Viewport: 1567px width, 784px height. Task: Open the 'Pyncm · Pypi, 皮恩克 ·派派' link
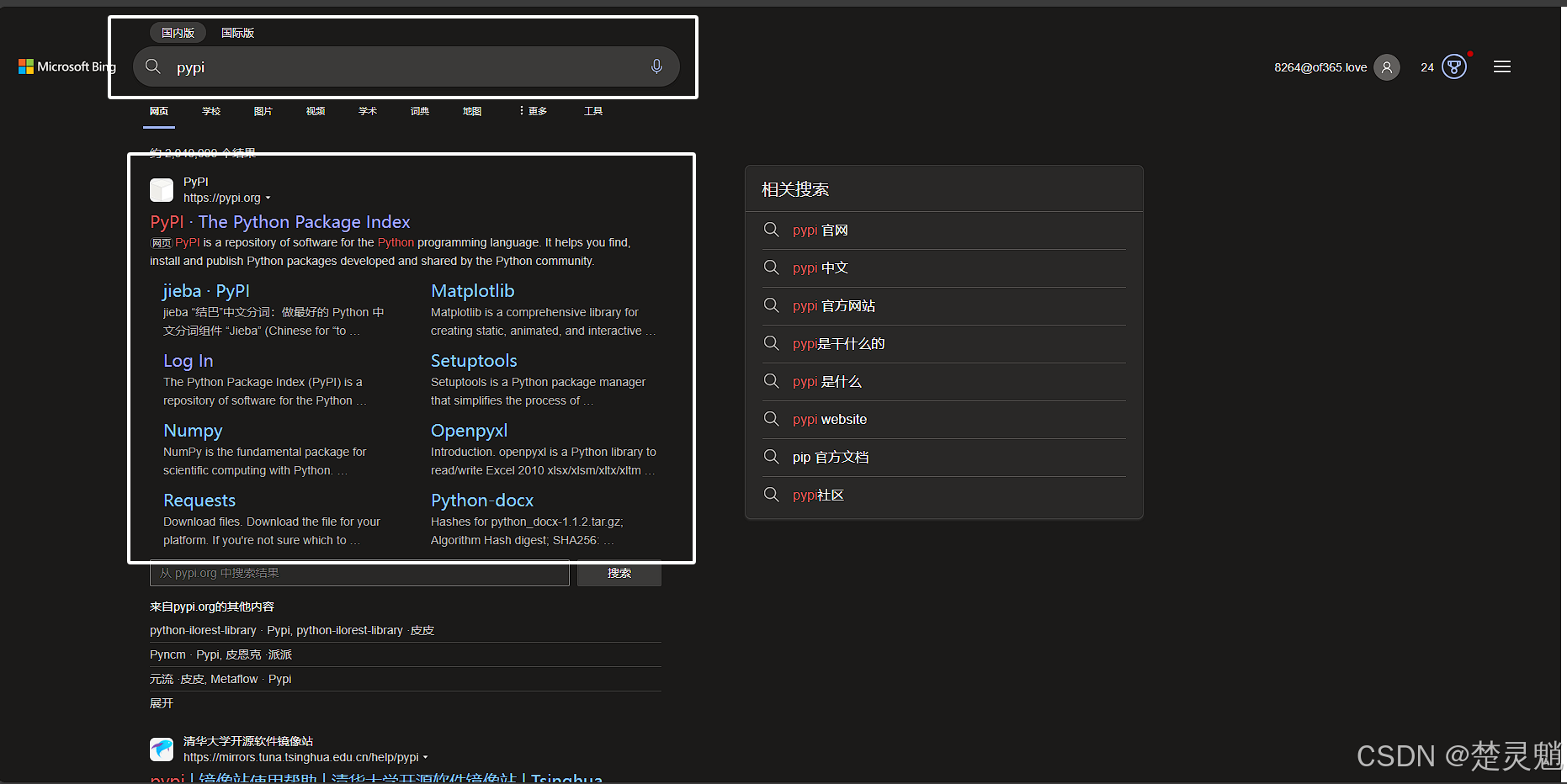(221, 654)
